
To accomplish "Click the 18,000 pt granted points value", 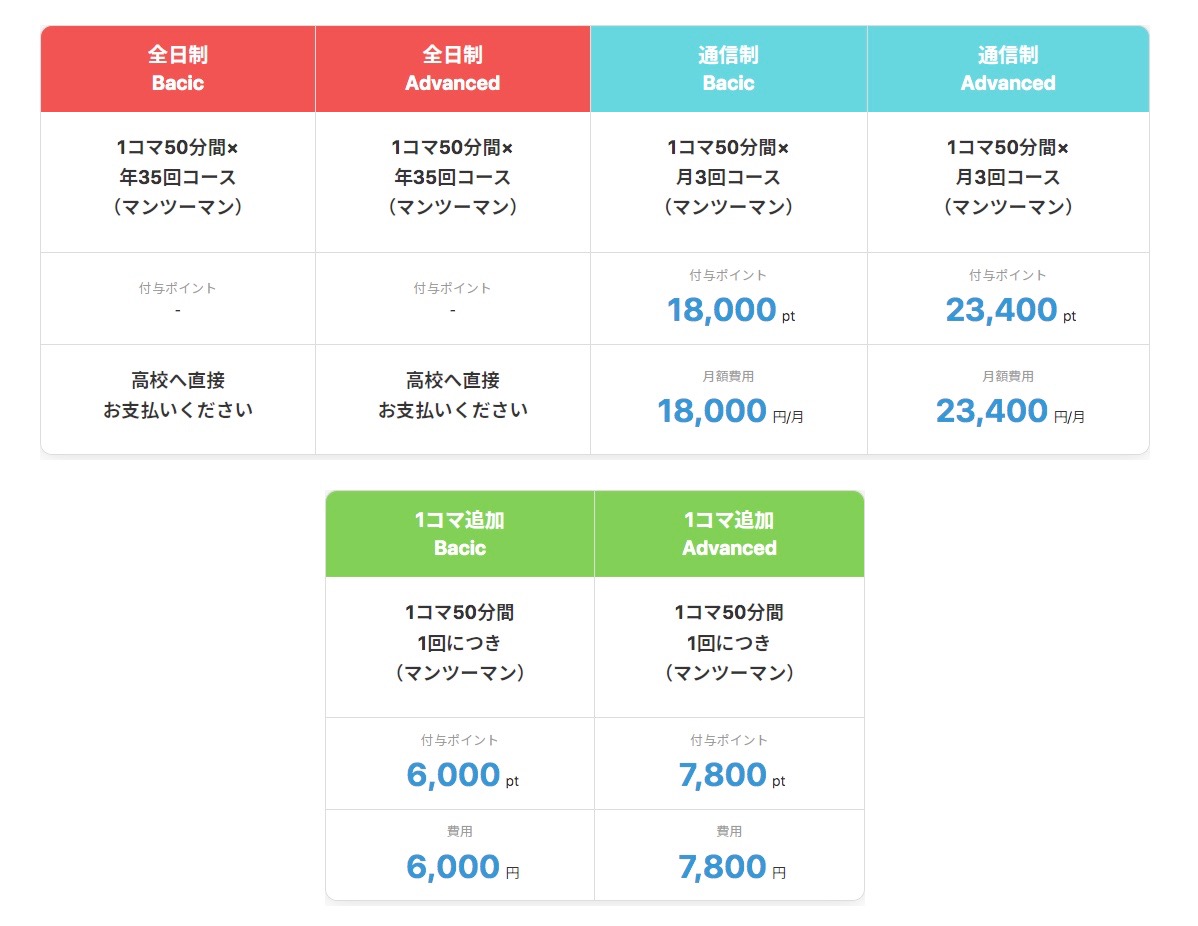I will pyautogui.click(x=722, y=310).
